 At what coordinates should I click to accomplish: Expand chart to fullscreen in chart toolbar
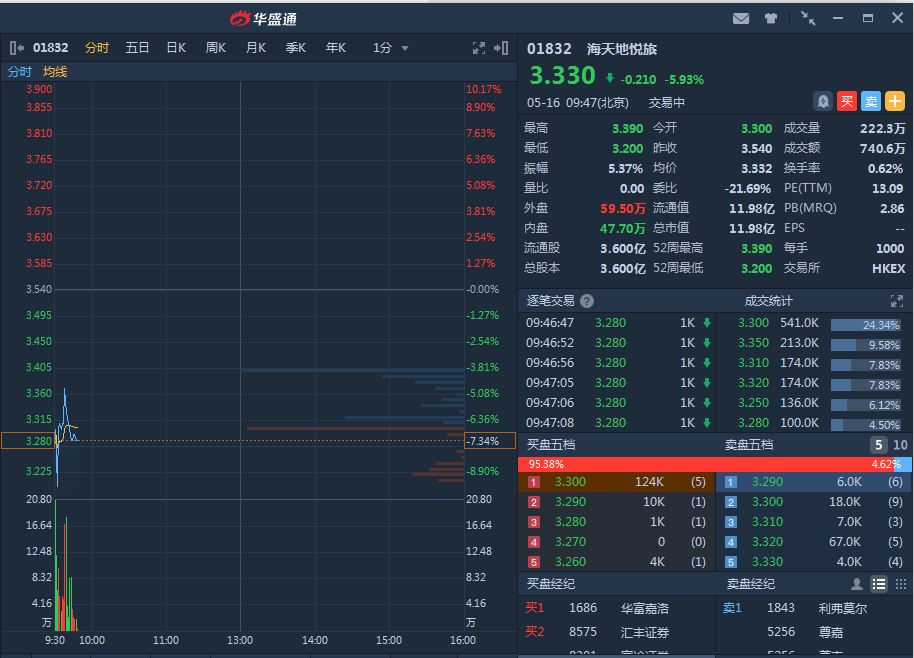[x=479, y=48]
